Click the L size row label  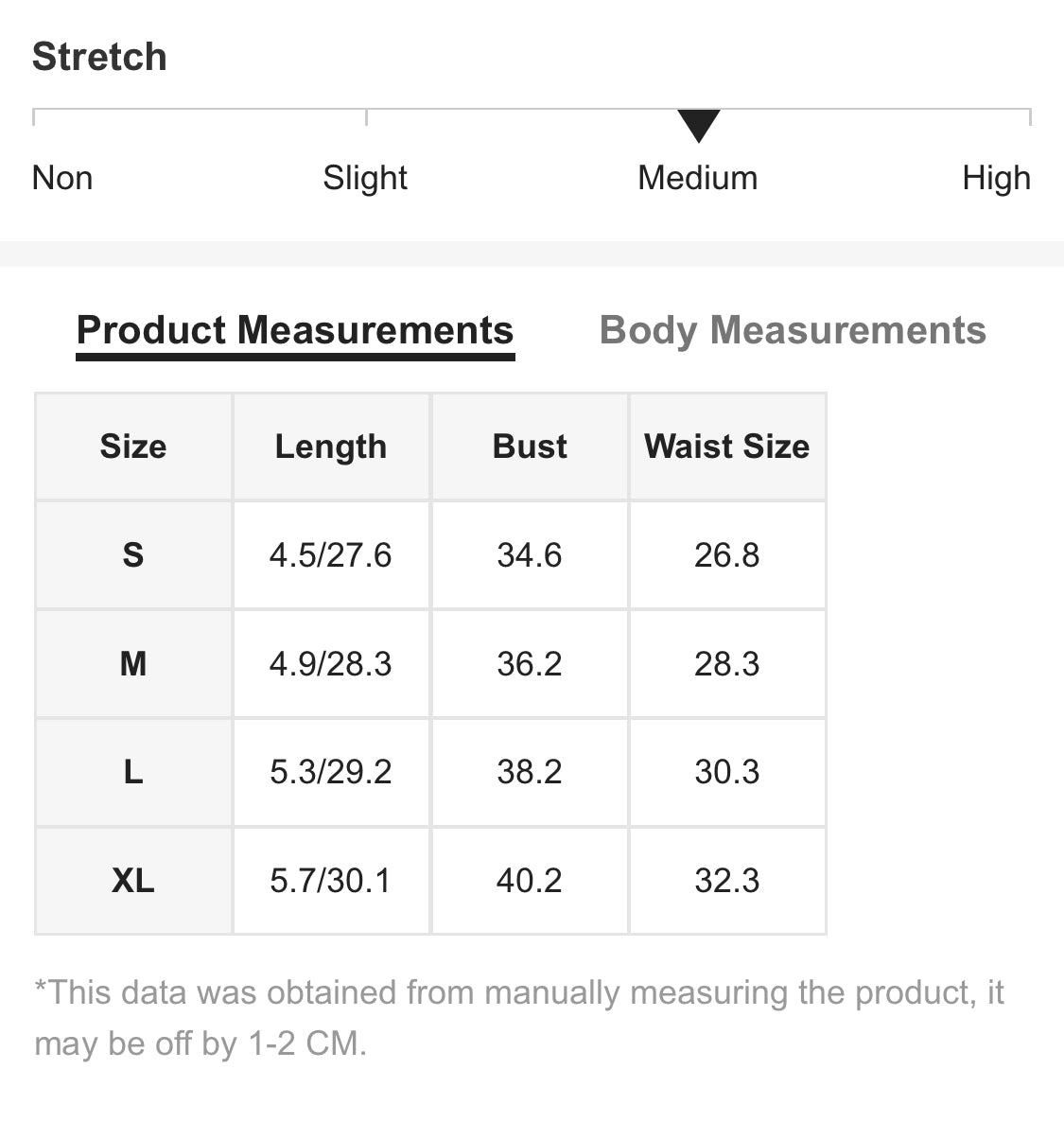(133, 772)
